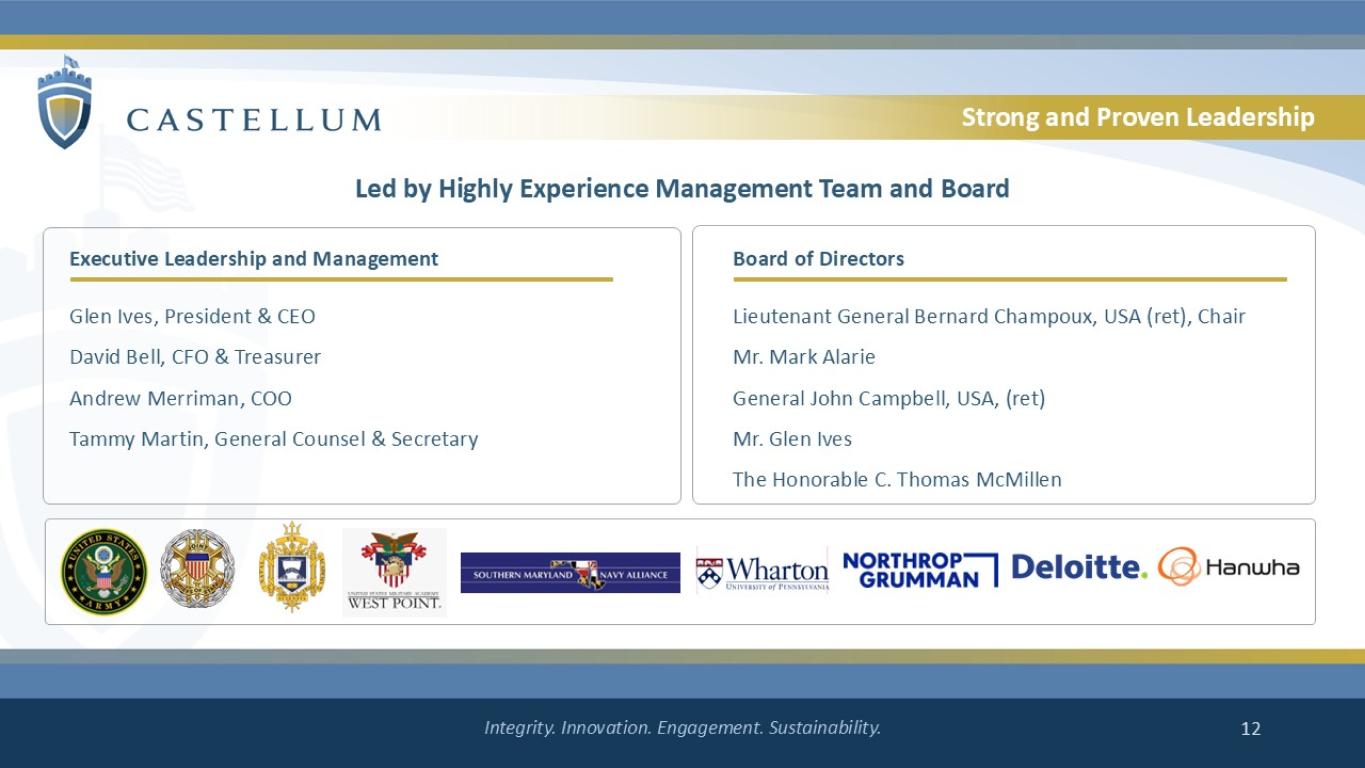Click the Strong and Proven Leadership banner
The height and width of the screenshot is (768, 1365).
click(x=1138, y=117)
